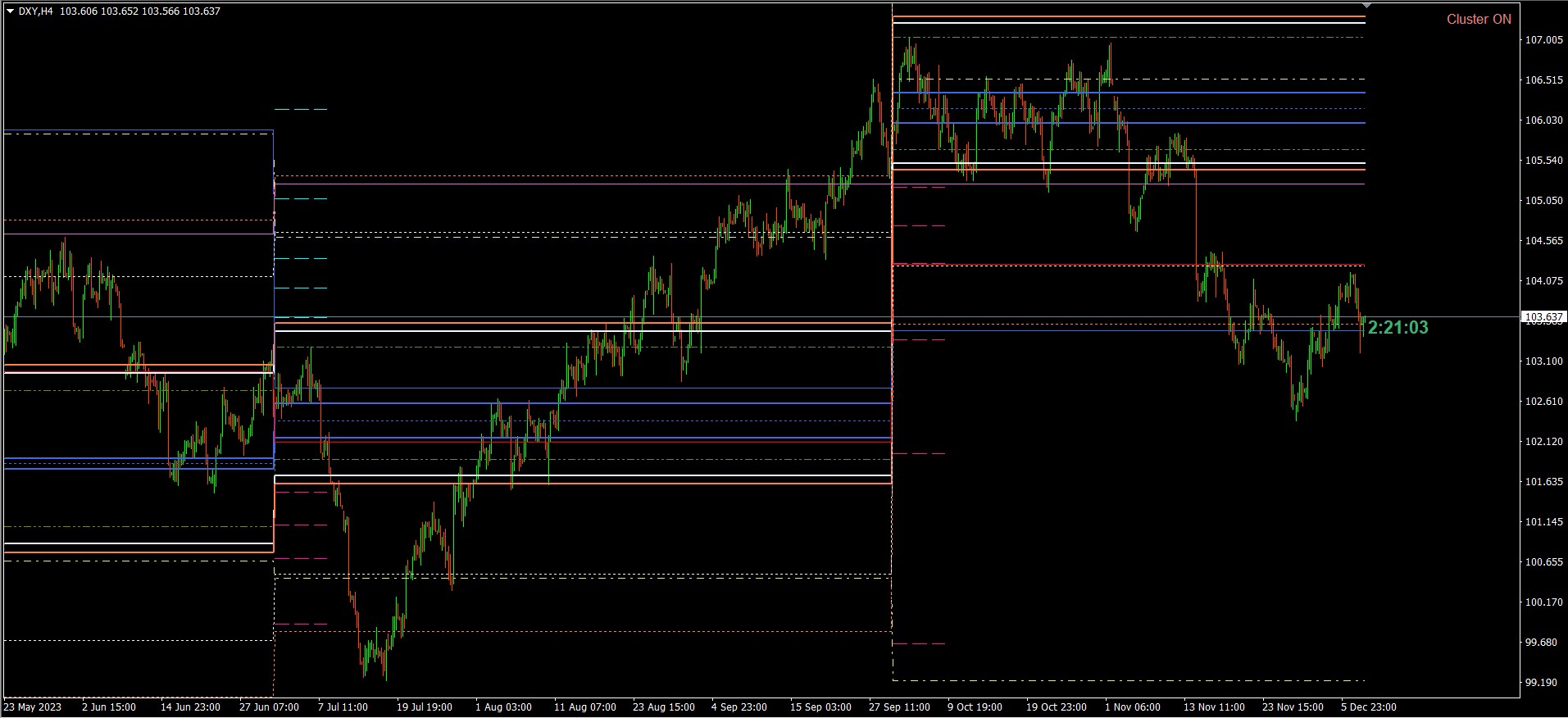
Task: Click time axis label 7 Jul 11:00
Action: 343,707
